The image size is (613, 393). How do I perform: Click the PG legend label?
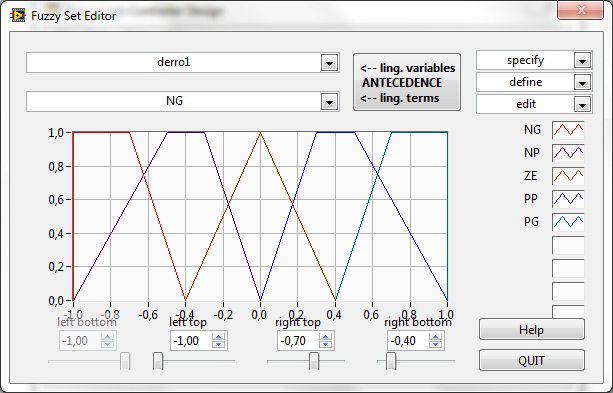point(531,222)
